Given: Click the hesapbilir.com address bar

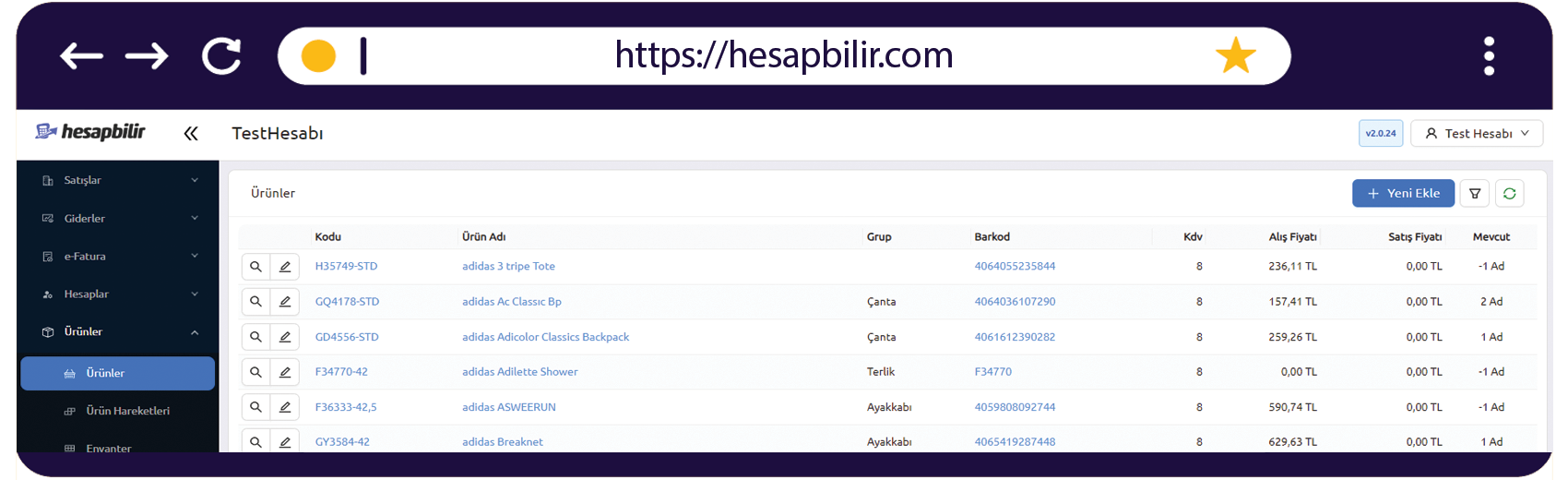Looking at the screenshot, I should coord(784,56).
